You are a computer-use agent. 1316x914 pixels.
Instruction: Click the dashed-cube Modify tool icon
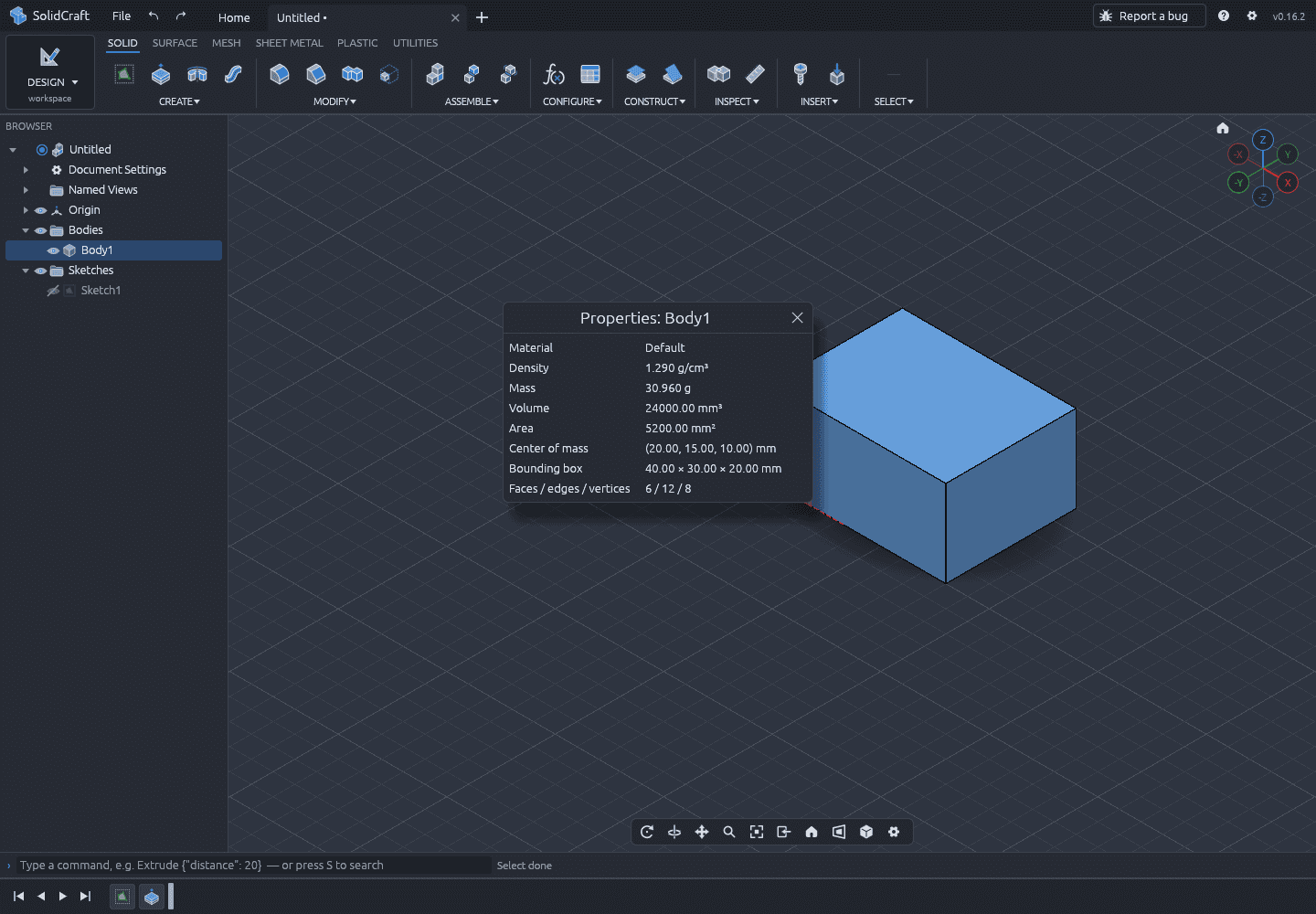(x=389, y=74)
